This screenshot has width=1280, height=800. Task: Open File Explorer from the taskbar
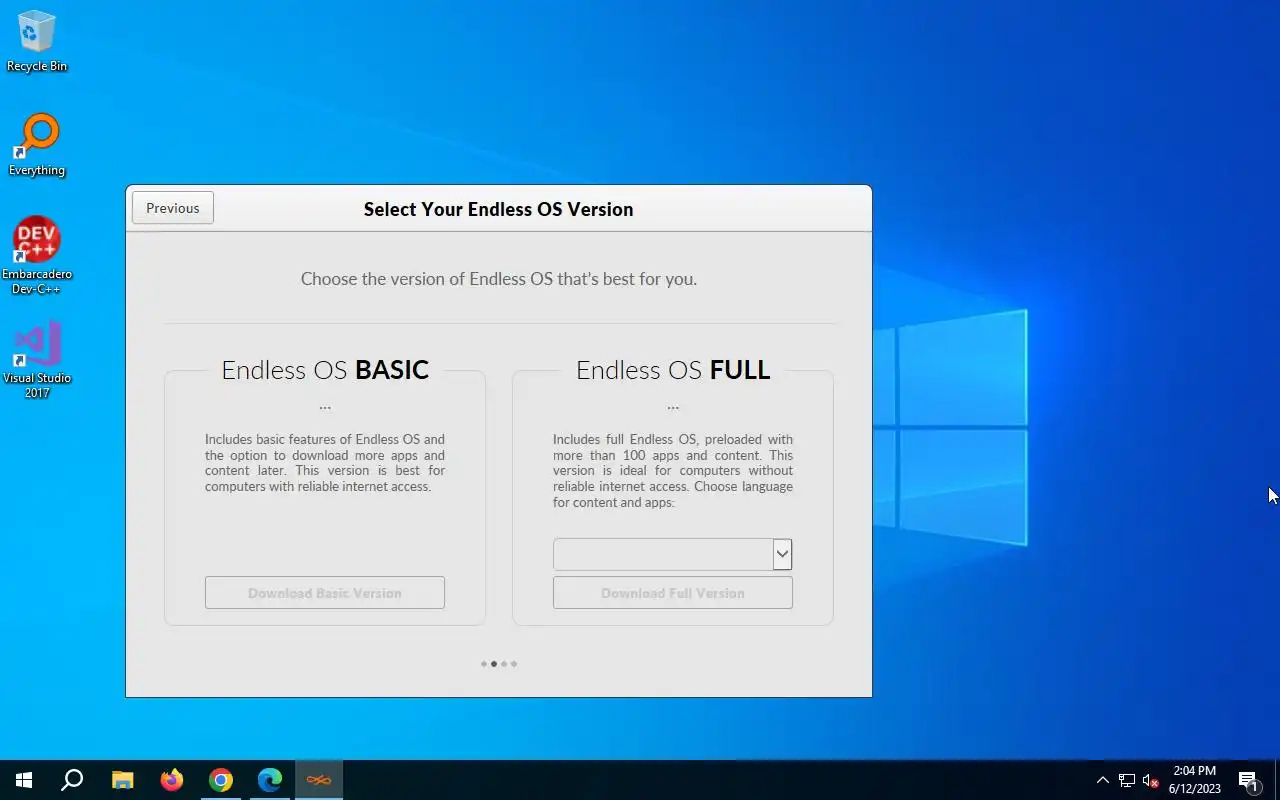[x=122, y=780]
